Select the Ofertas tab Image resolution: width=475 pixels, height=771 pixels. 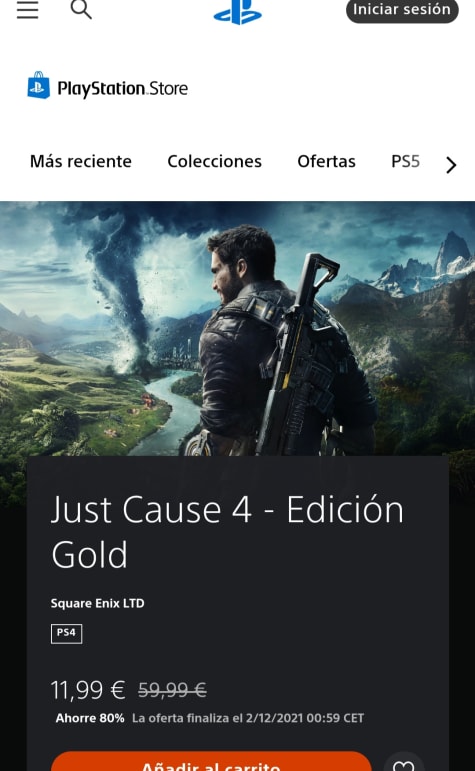(x=327, y=161)
